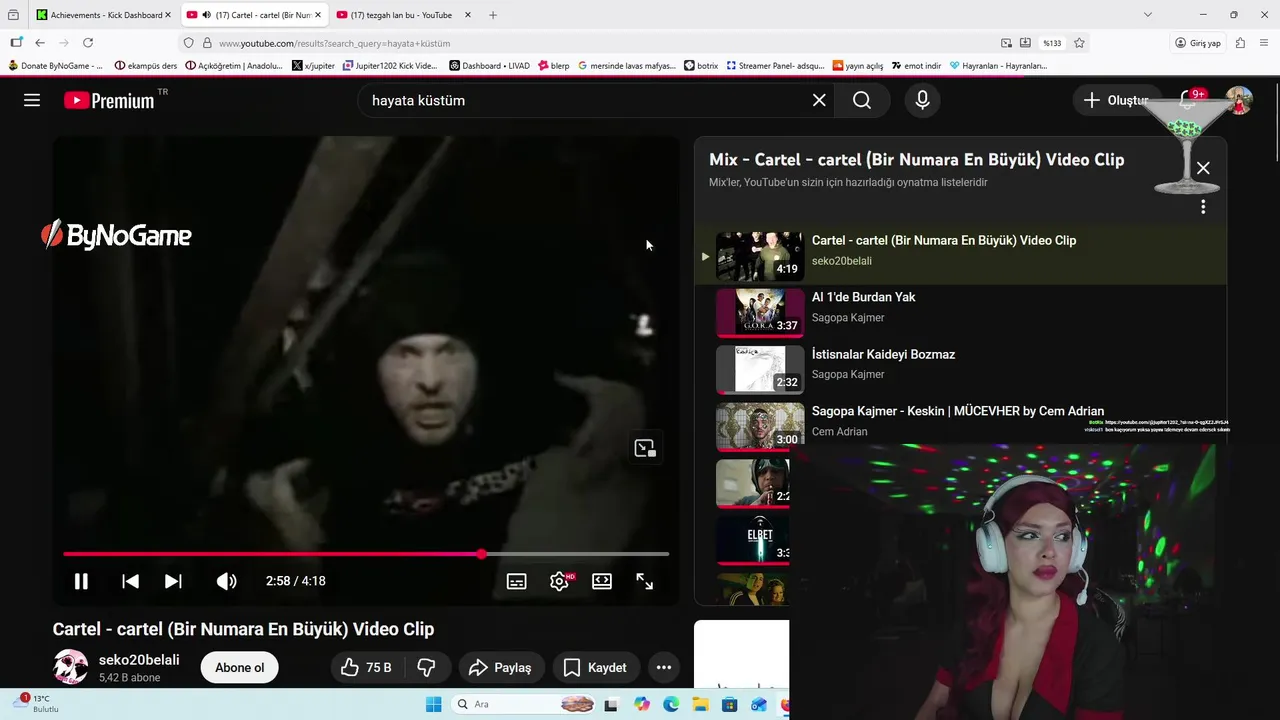The height and width of the screenshot is (720, 1280).
Task: Open Streamer Panel bookmark
Action: tap(775, 66)
